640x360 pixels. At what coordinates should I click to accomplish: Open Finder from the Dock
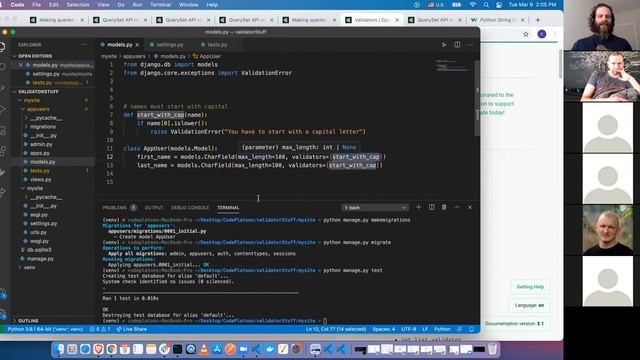[x=60, y=349]
